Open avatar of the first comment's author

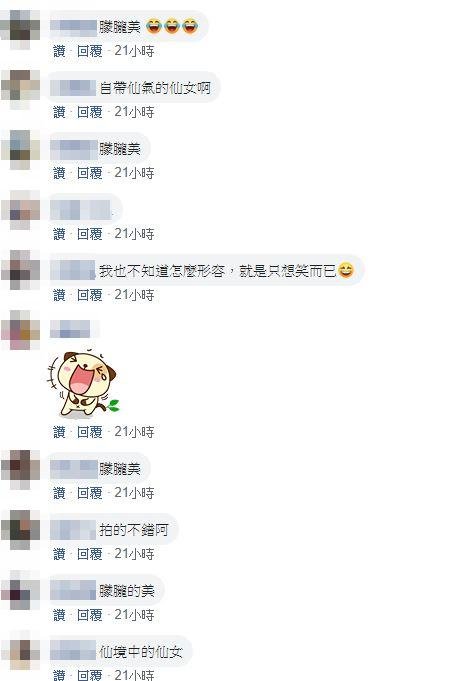pyautogui.click(x=20, y=28)
